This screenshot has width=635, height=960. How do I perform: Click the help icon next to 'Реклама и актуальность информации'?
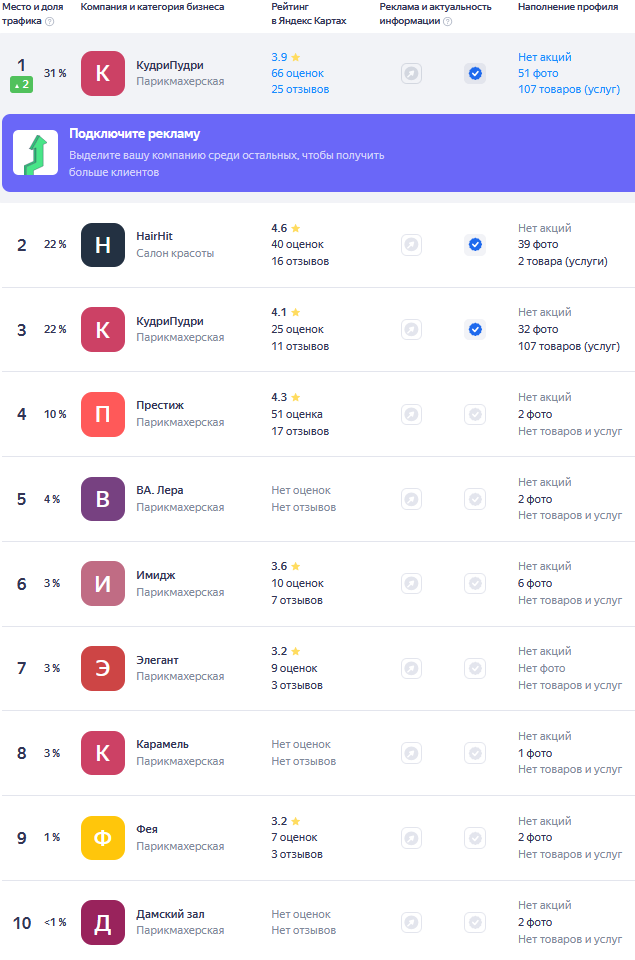pyautogui.click(x=448, y=21)
